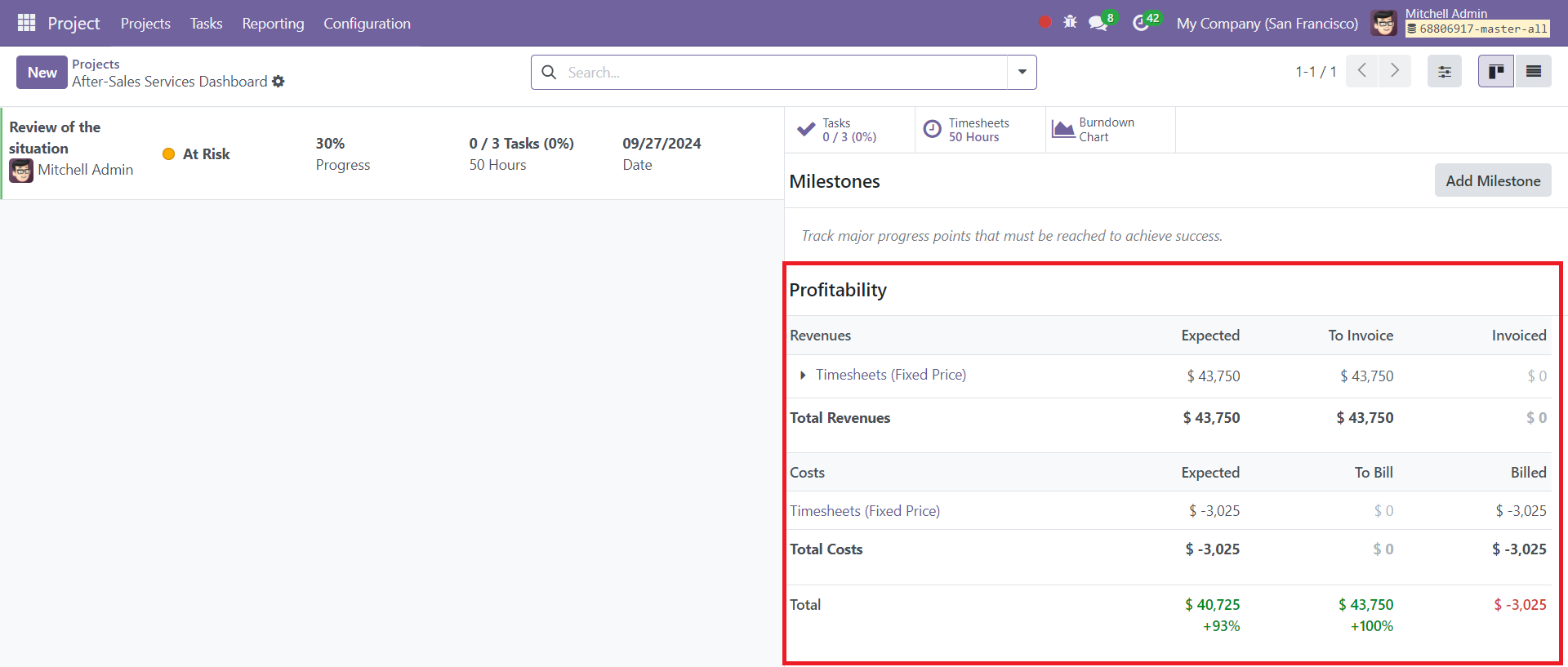Viewport: 1568px width, 667px height.
Task: Click the Timesheets clock icon
Action: 932,129
